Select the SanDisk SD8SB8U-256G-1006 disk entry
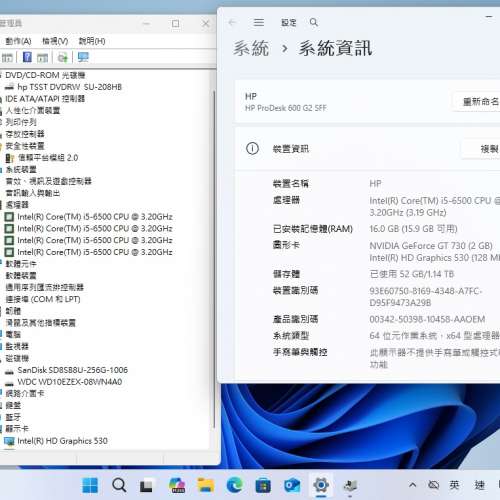Screen dimensions: 500x500 coord(72,370)
